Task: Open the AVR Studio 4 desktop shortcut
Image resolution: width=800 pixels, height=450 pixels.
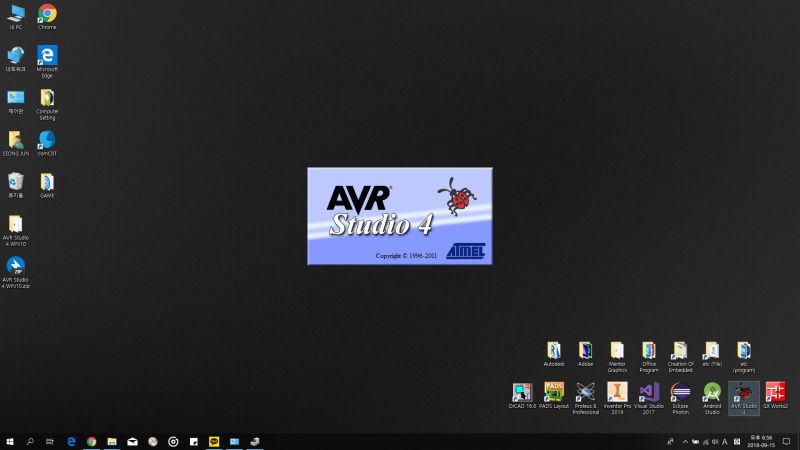Action: point(744,398)
